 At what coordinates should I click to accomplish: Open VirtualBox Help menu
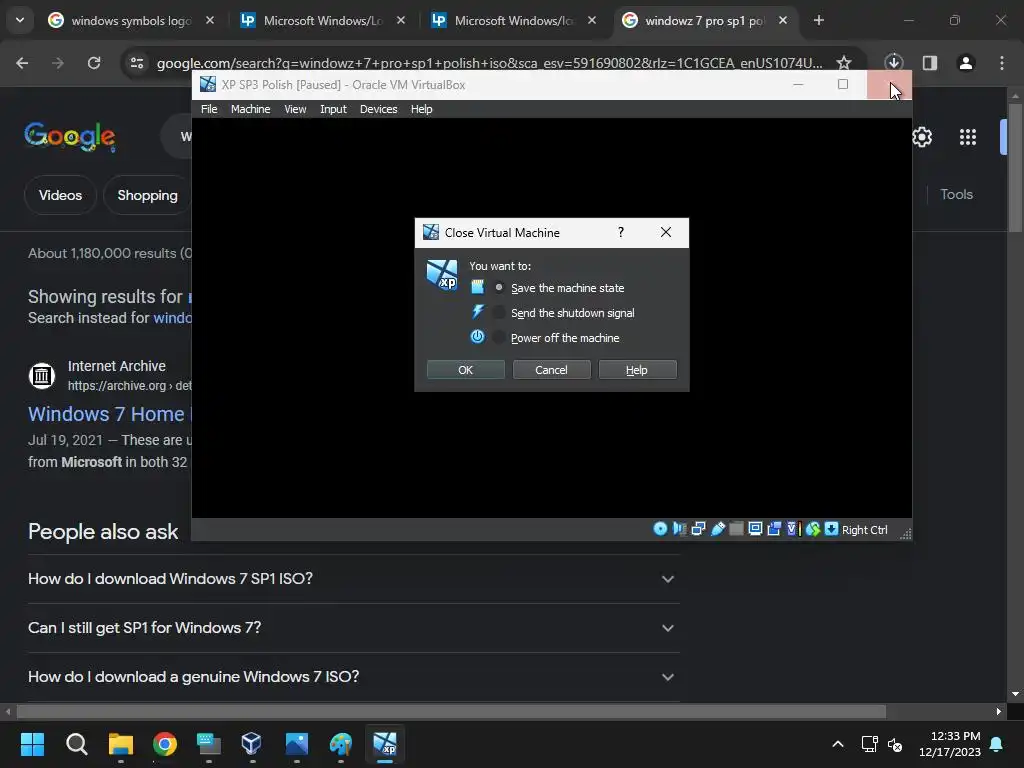click(421, 109)
